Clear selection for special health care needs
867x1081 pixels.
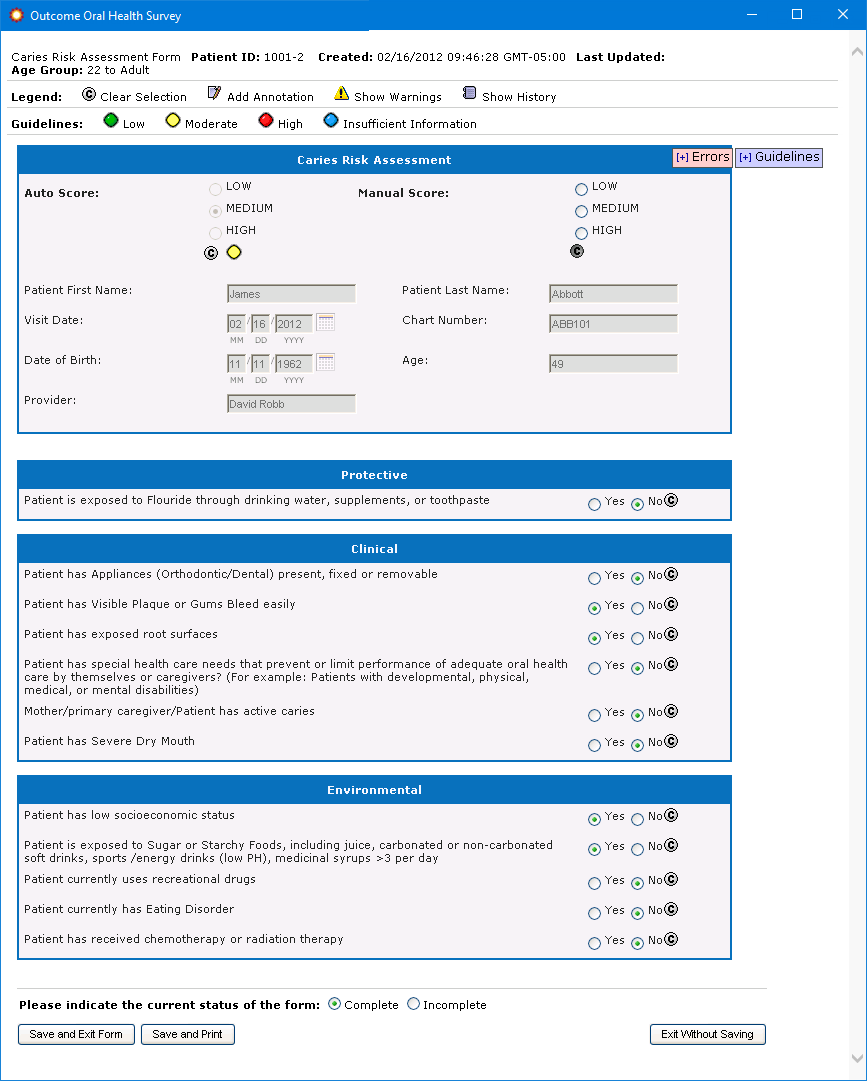click(671, 665)
